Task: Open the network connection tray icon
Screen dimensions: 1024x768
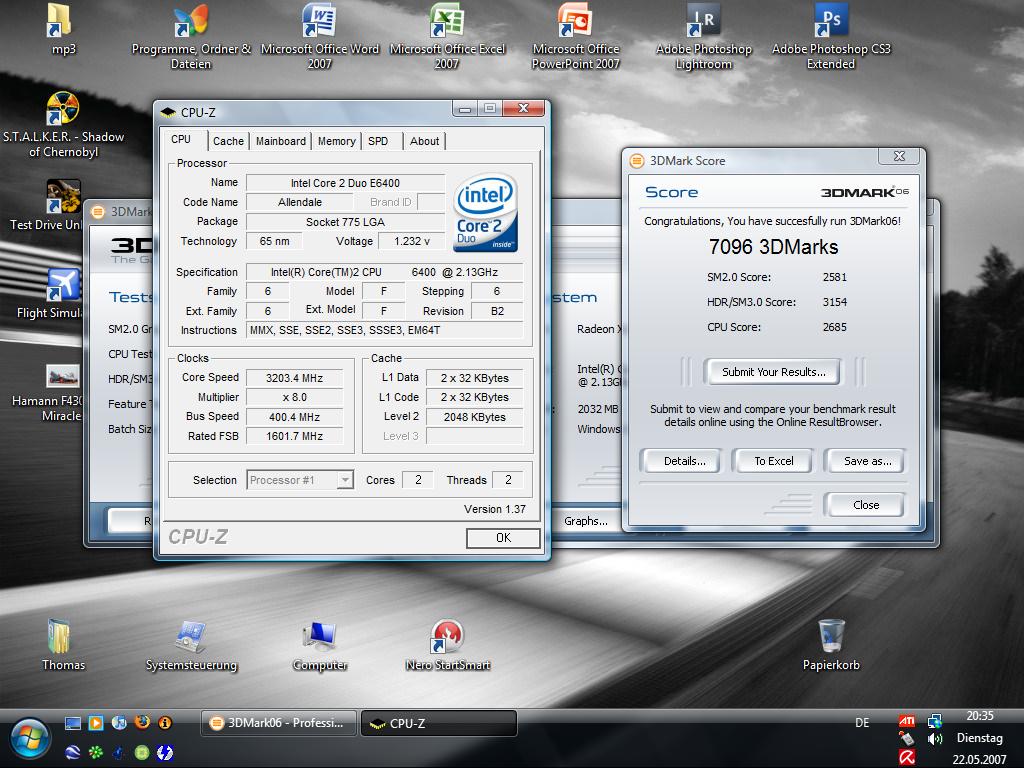Action: (x=935, y=721)
